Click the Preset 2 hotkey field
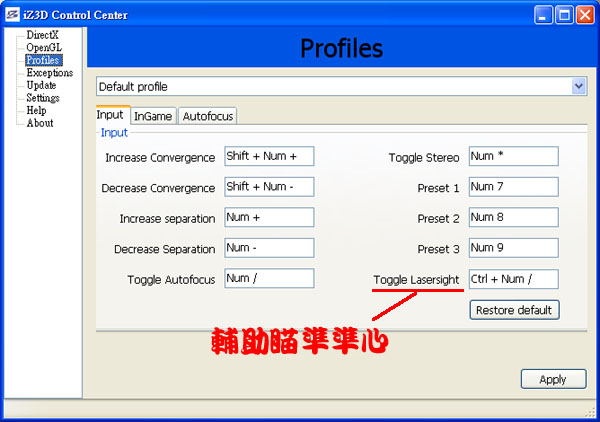 [514, 217]
